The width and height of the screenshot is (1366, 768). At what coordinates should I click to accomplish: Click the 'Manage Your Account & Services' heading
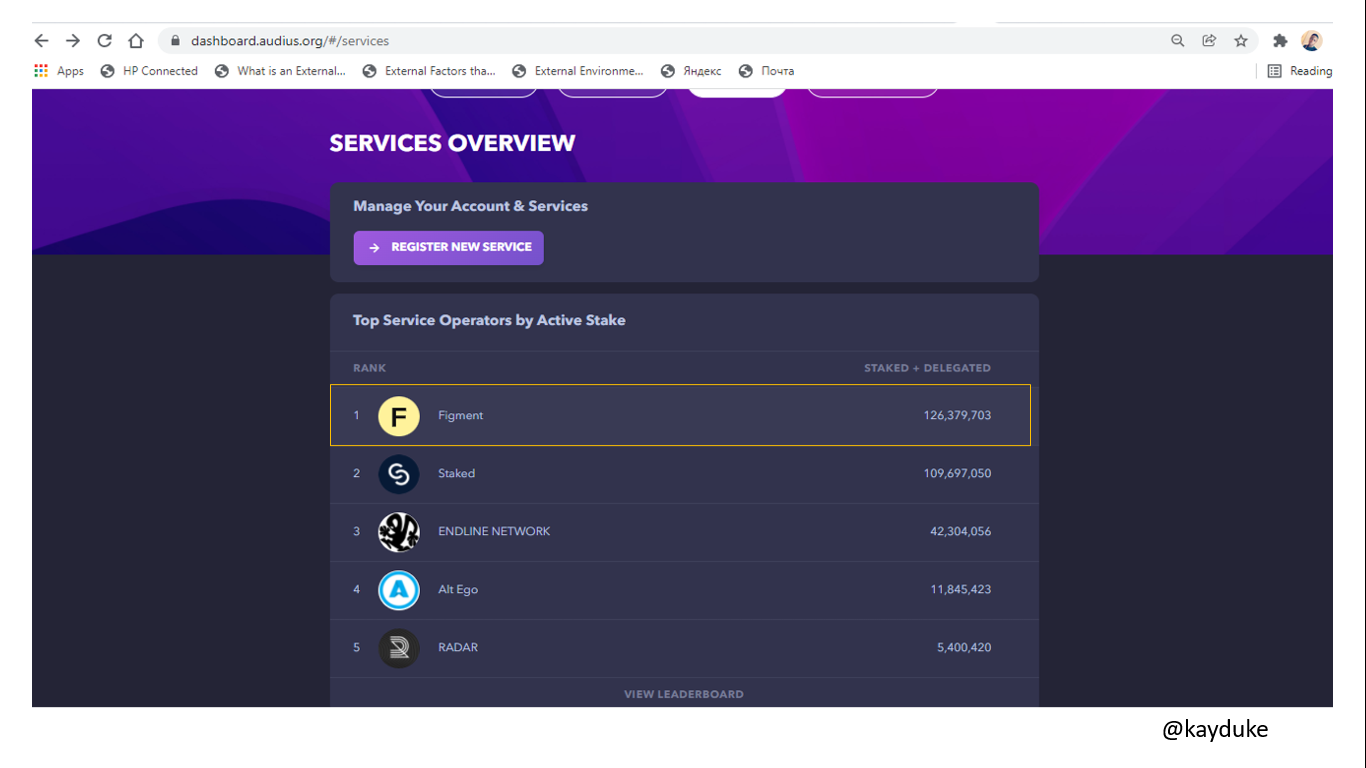(470, 206)
